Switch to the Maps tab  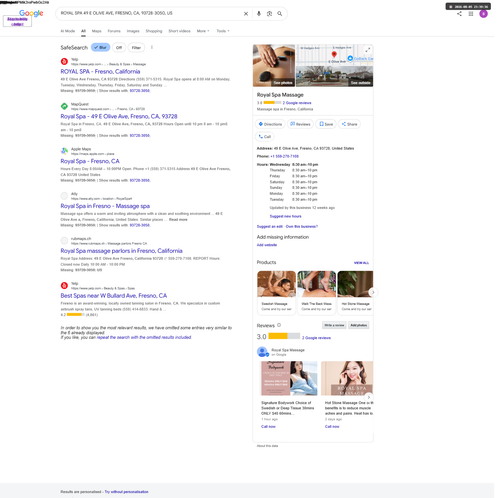click(x=96, y=31)
